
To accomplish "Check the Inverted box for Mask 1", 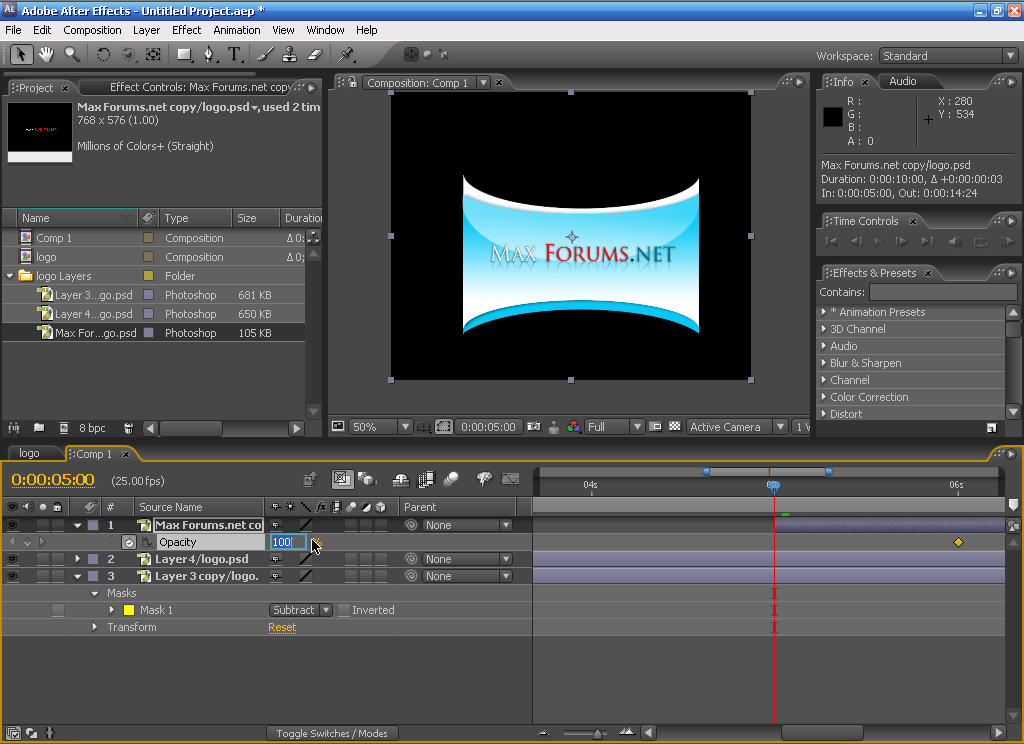I will click(344, 610).
